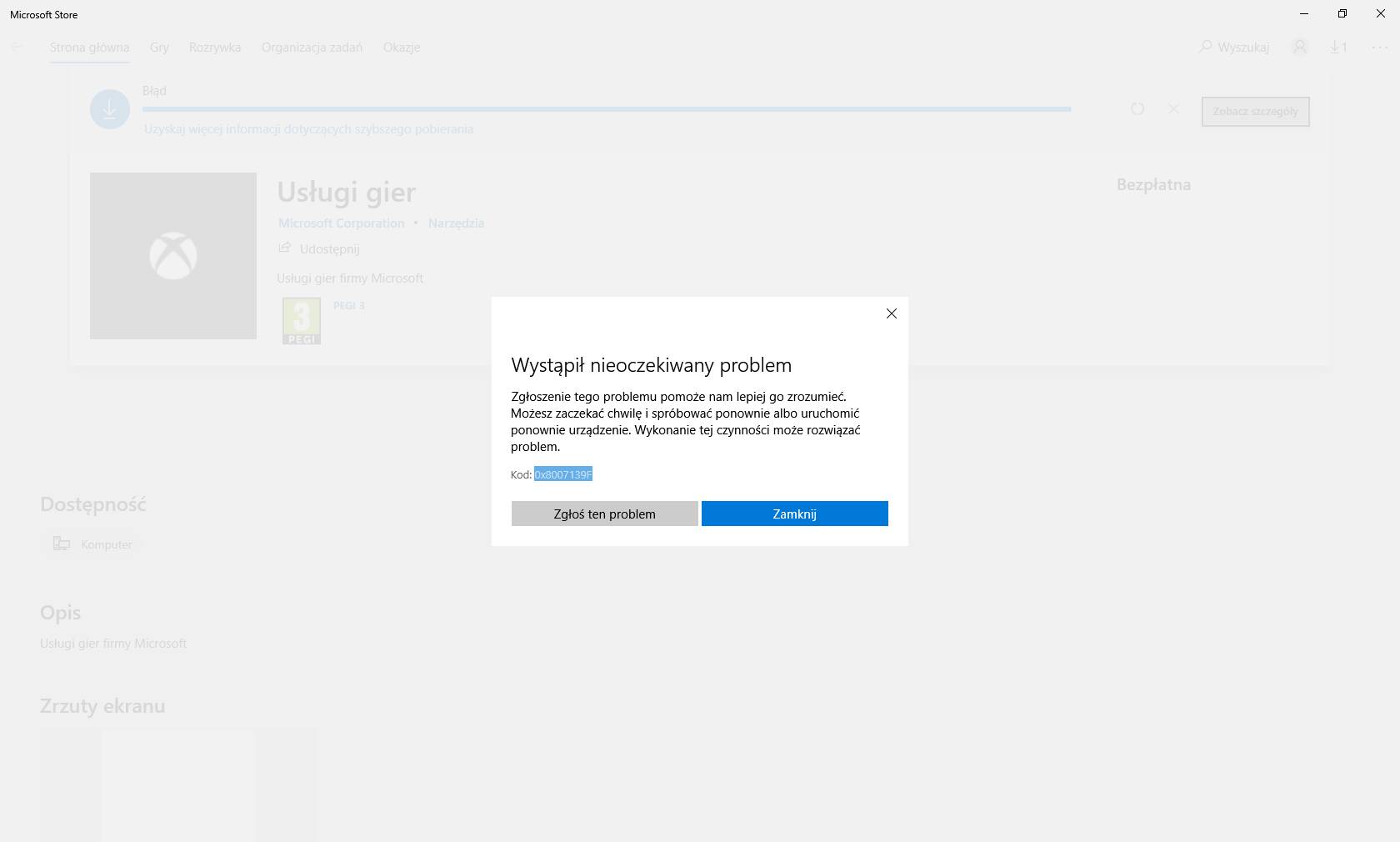1400x842 pixels.
Task: Minimize the Microsoft Store window
Action: 1304,14
